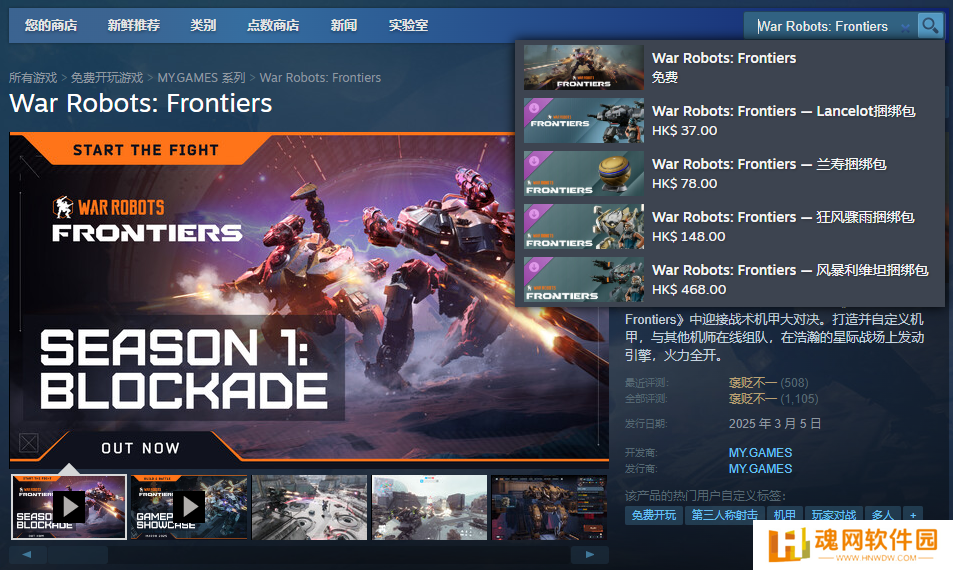Click the 免费开玩游戏 breadcrumb link
The width and height of the screenshot is (953, 570).
[x=107, y=78]
